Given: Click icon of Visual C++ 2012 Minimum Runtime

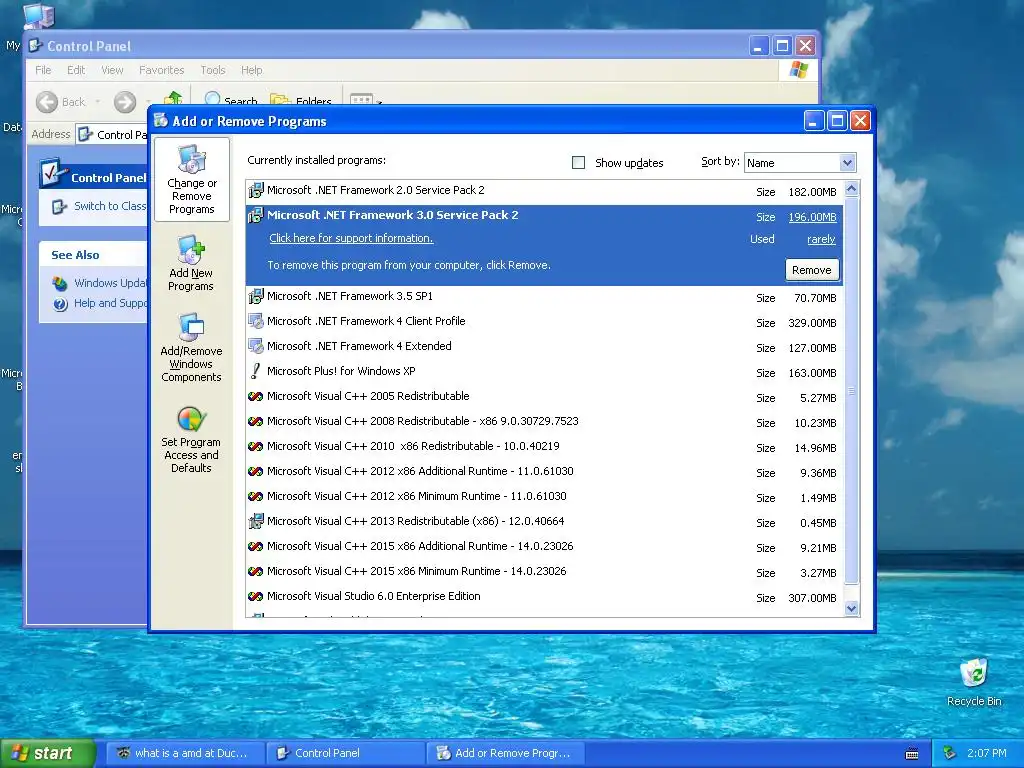Looking at the screenshot, I should (255, 496).
